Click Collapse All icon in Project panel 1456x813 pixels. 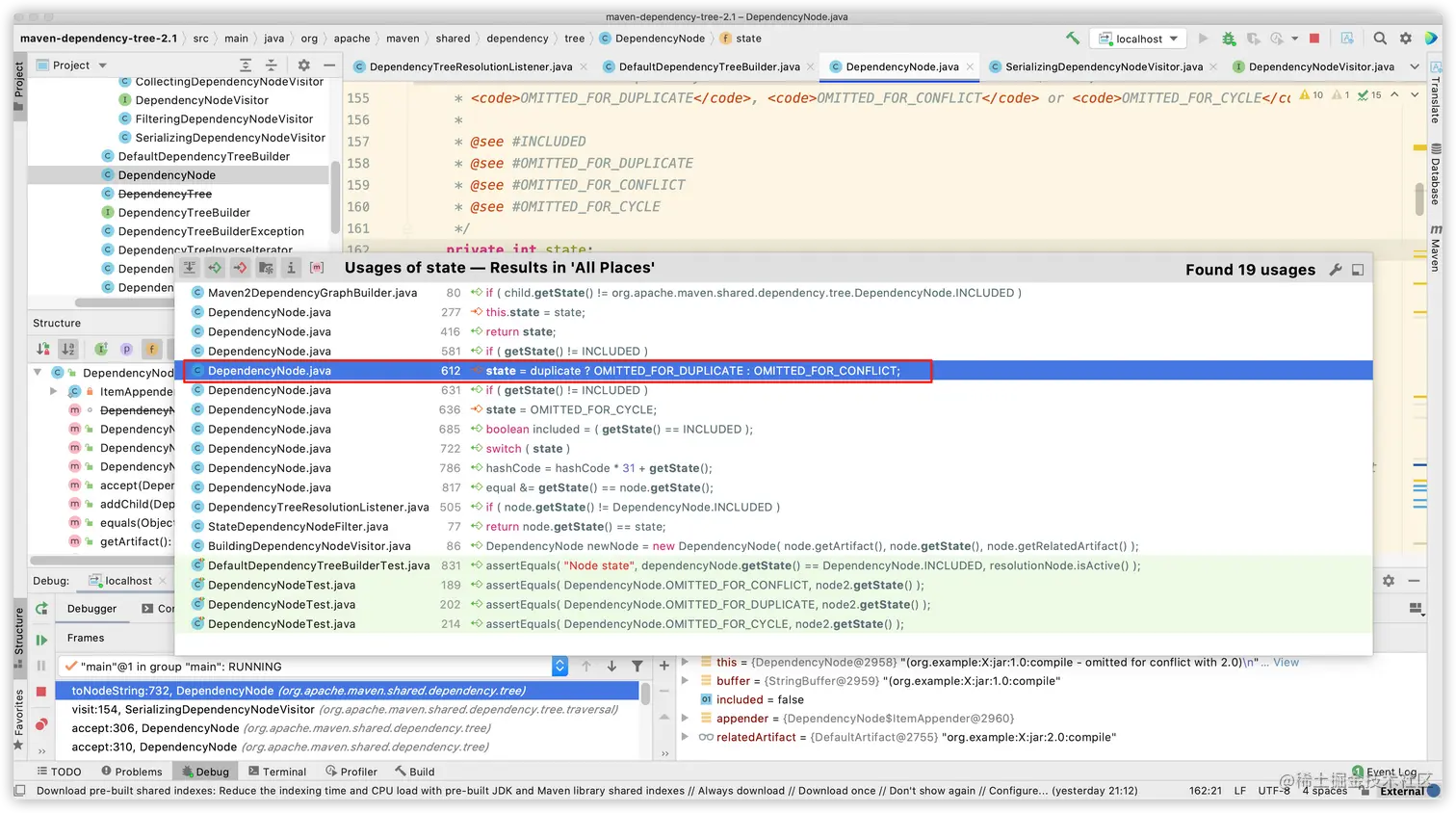click(x=271, y=66)
